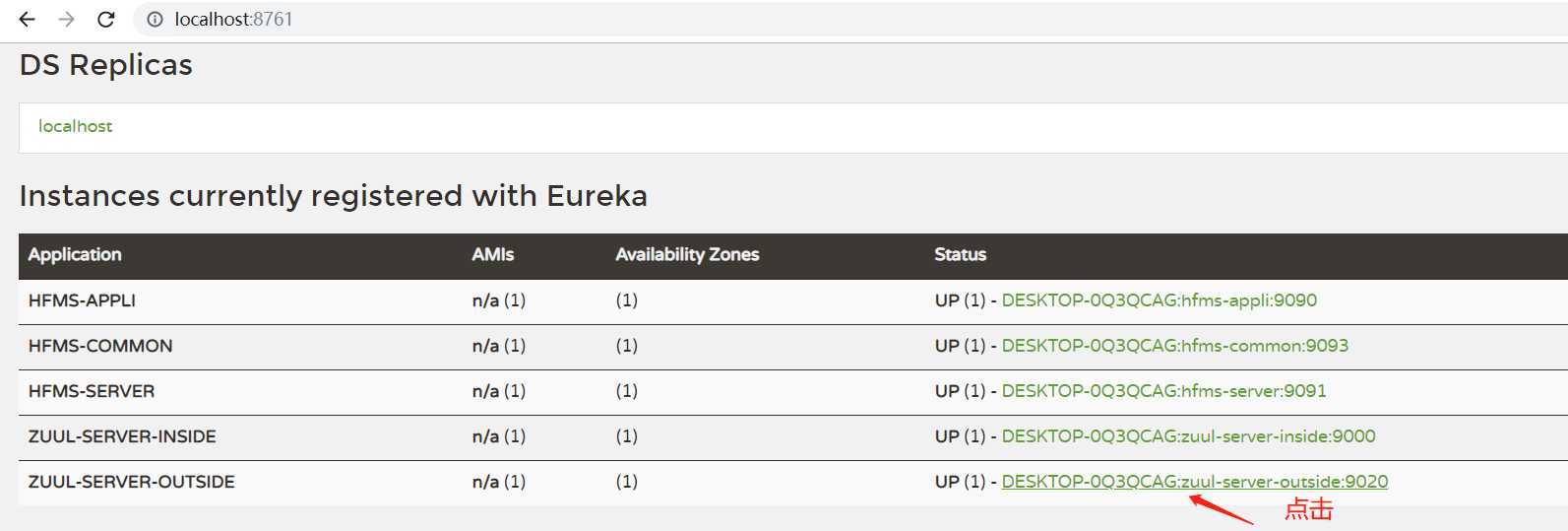Screen dimensions: 1568x531
Task: Open the localhost replica link
Action: [75, 126]
